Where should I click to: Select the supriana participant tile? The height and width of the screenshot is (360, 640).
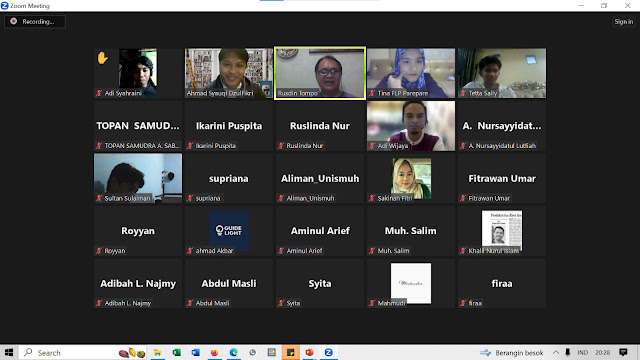[229, 178]
